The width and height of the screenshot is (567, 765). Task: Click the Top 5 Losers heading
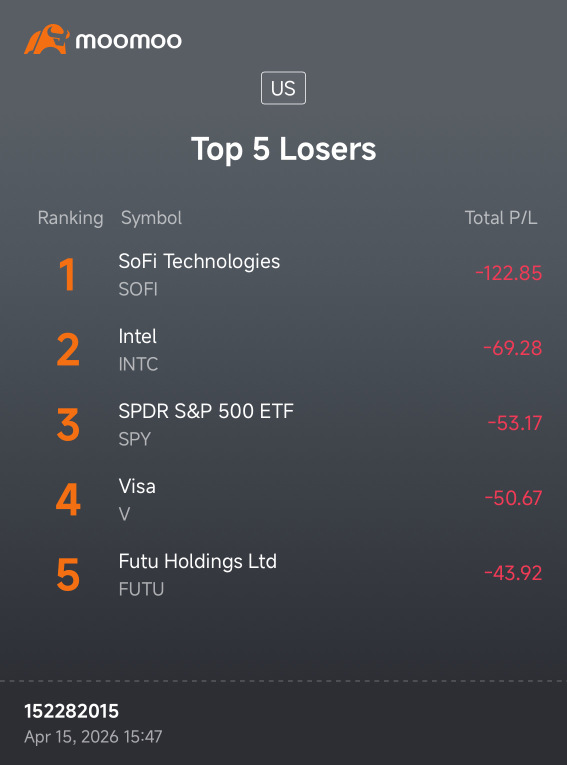(x=284, y=149)
